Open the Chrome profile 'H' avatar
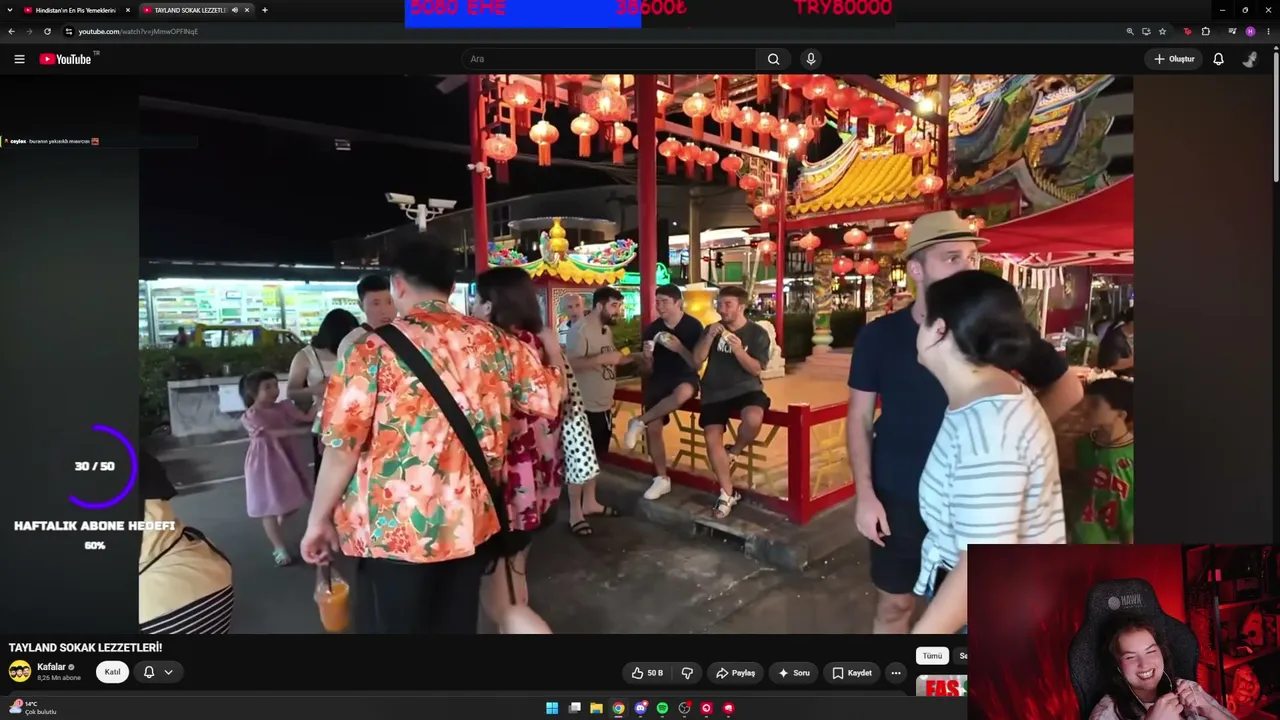This screenshot has height=720, width=1280. [1250, 31]
